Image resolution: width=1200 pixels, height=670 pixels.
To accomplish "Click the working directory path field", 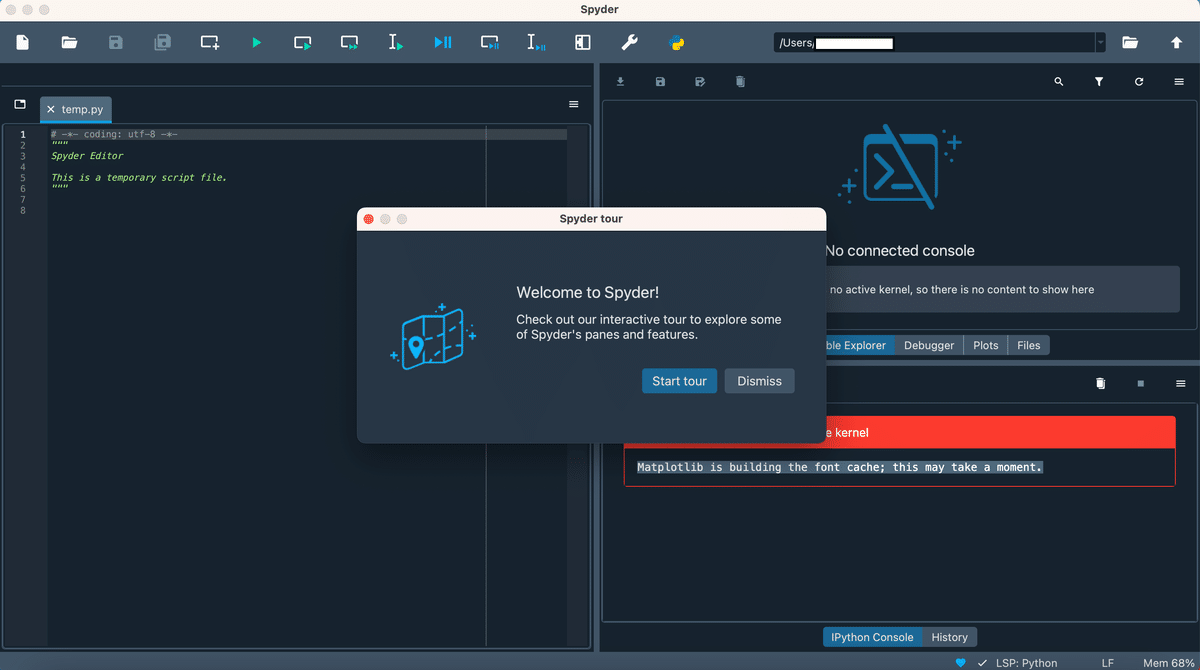I will 934,42.
